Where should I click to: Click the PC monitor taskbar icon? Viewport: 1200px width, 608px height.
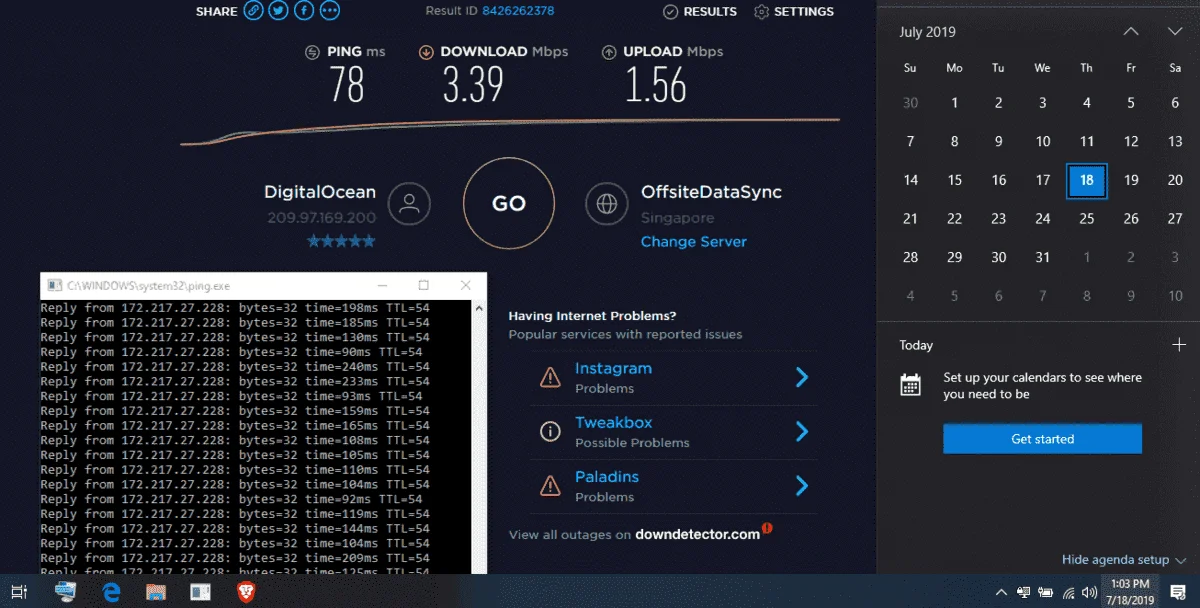click(66, 592)
